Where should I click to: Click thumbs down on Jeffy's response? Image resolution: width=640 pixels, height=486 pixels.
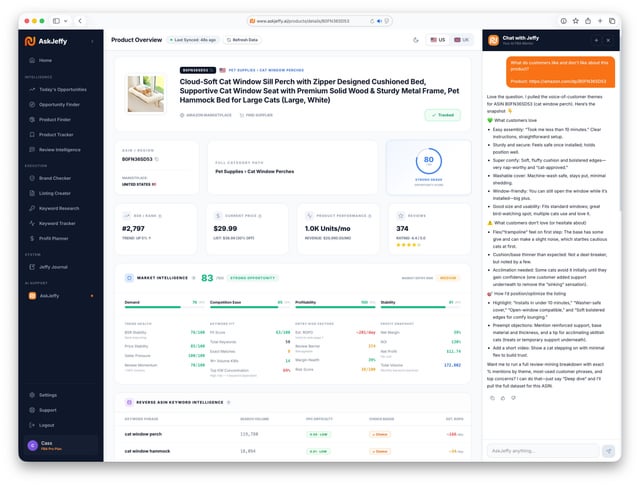click(513, 398)
